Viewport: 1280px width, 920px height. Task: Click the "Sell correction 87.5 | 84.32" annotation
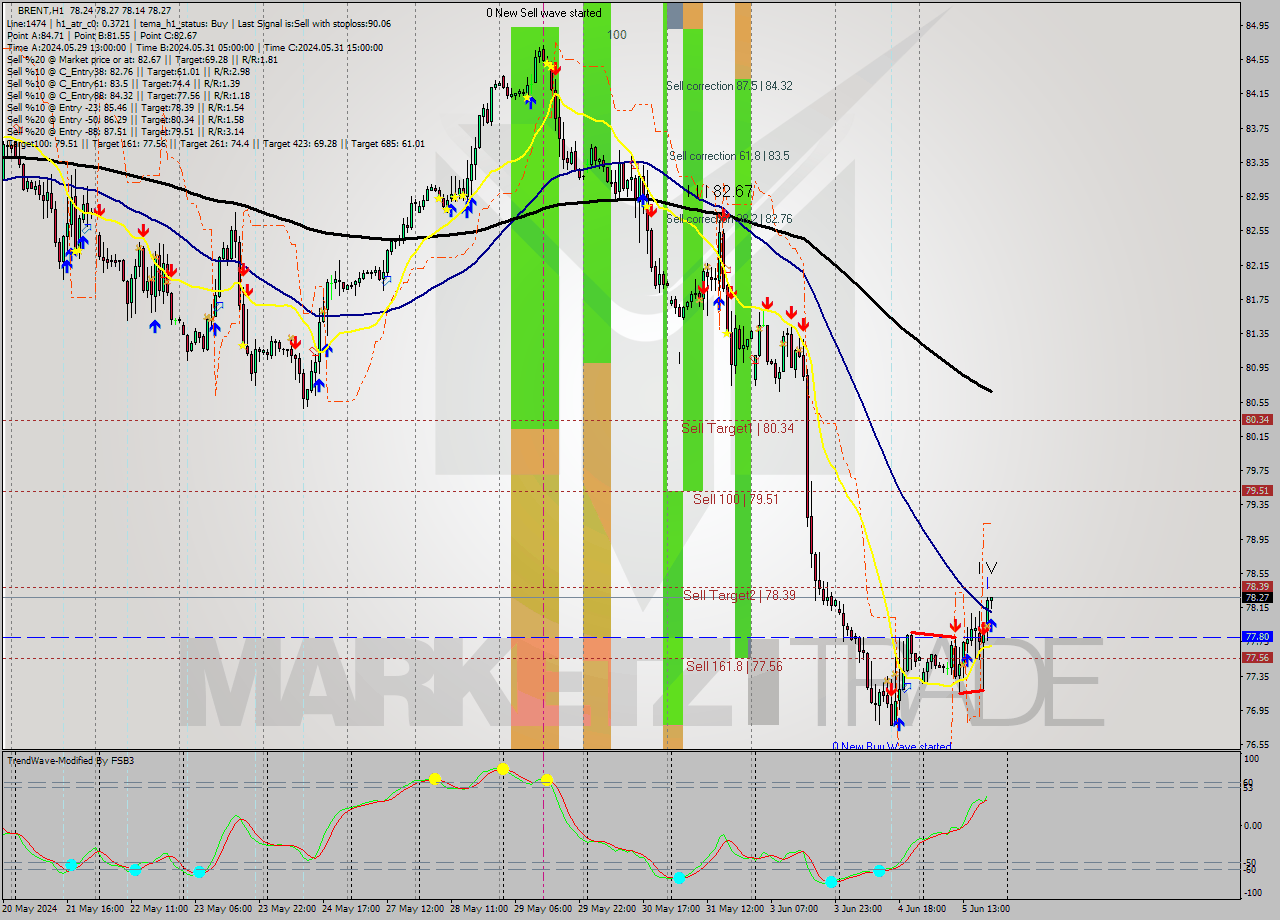tap(730, 86)
